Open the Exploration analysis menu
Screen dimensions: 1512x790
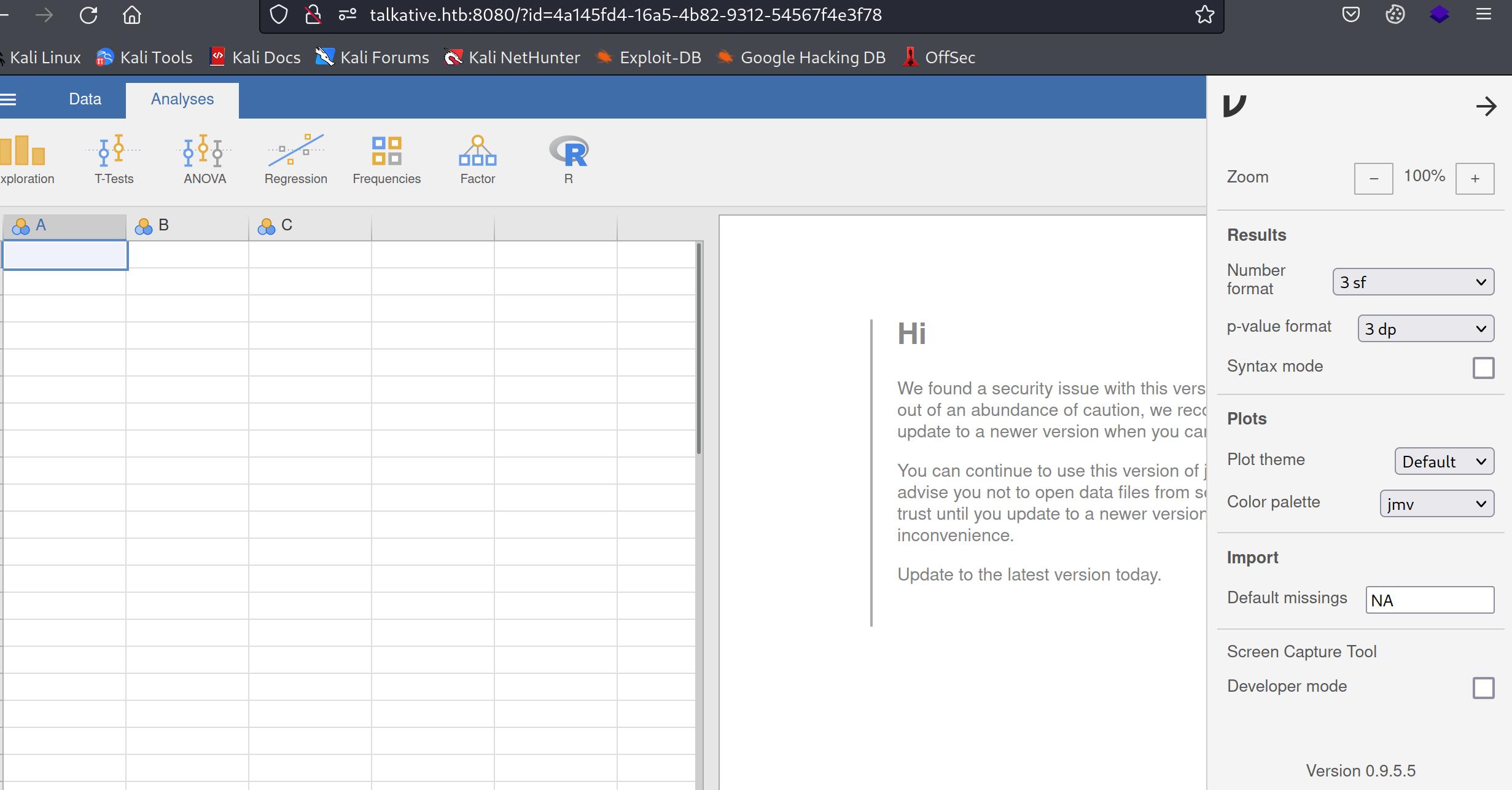pos(25,159)
